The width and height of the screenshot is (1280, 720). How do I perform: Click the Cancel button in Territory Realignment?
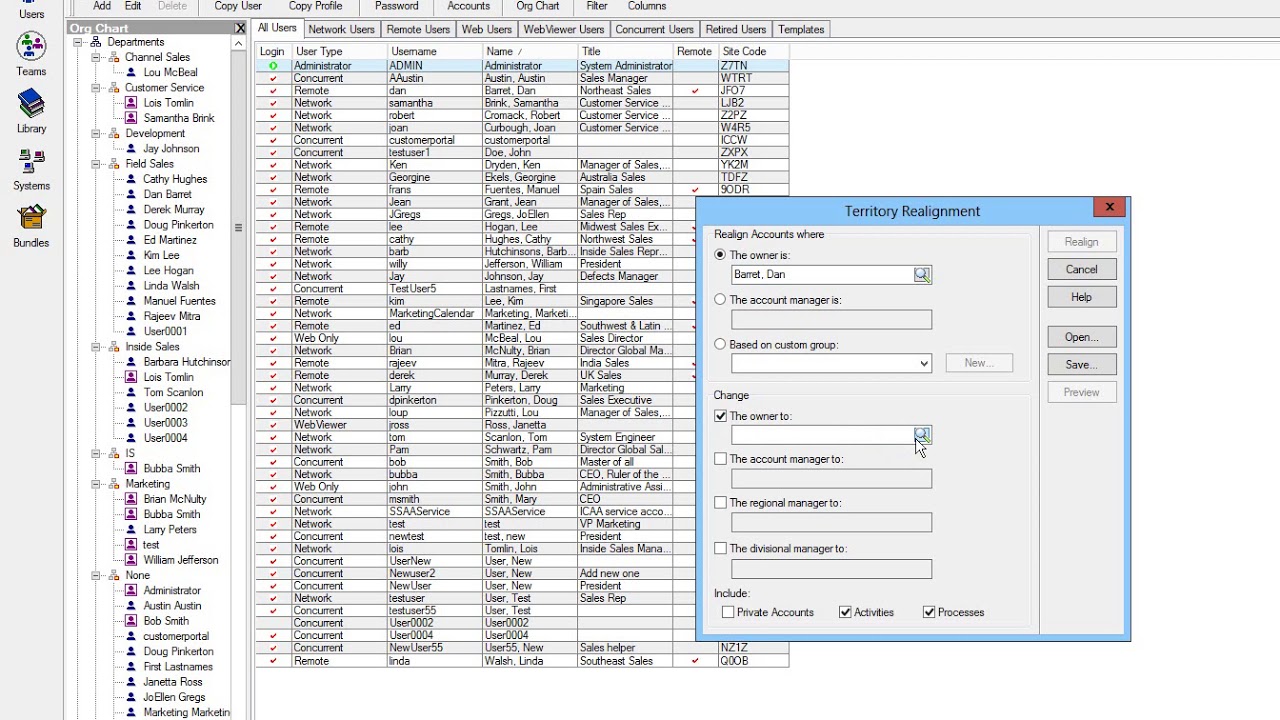click(x=1081, y=269)
